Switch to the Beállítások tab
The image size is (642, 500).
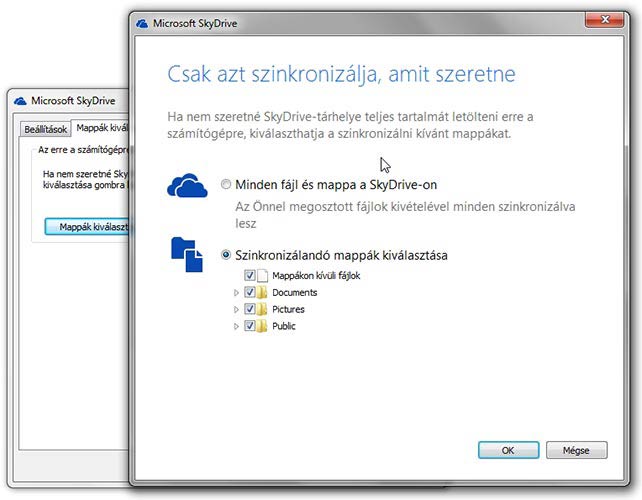click(44, 128)
